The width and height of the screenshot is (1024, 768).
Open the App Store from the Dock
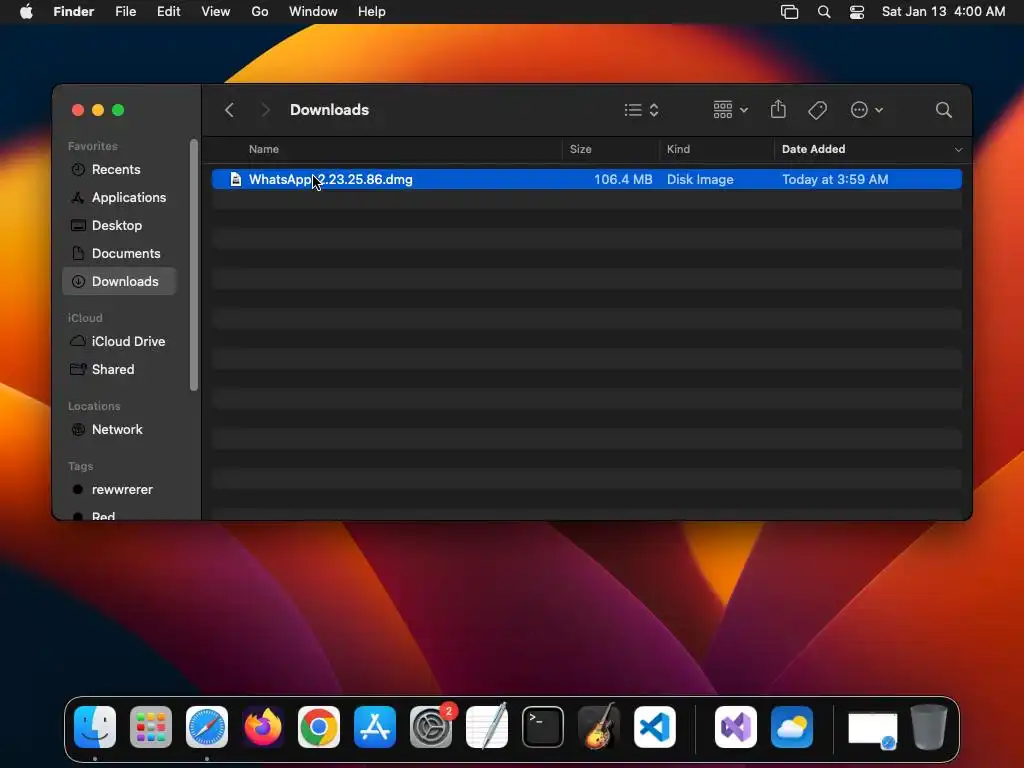click(x=375, y=727)
